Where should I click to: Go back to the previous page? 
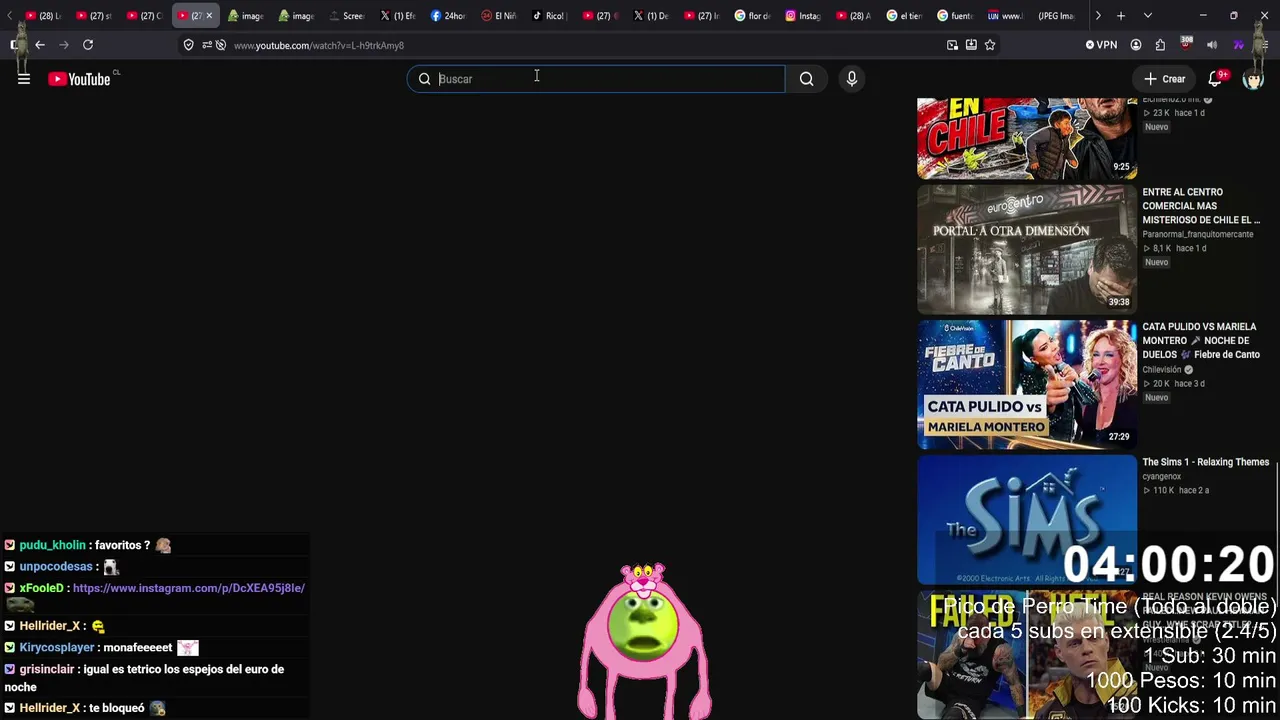40,45
